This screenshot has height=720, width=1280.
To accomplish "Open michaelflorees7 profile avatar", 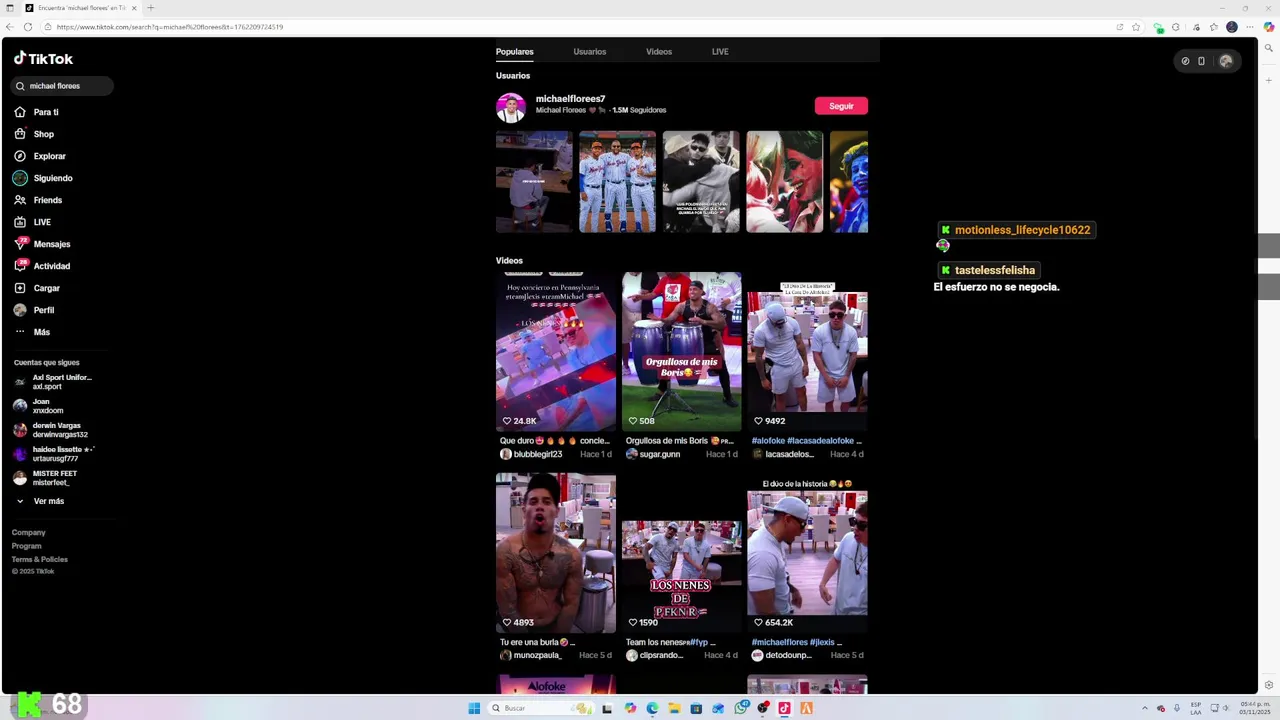I will (x=511, y=107).
